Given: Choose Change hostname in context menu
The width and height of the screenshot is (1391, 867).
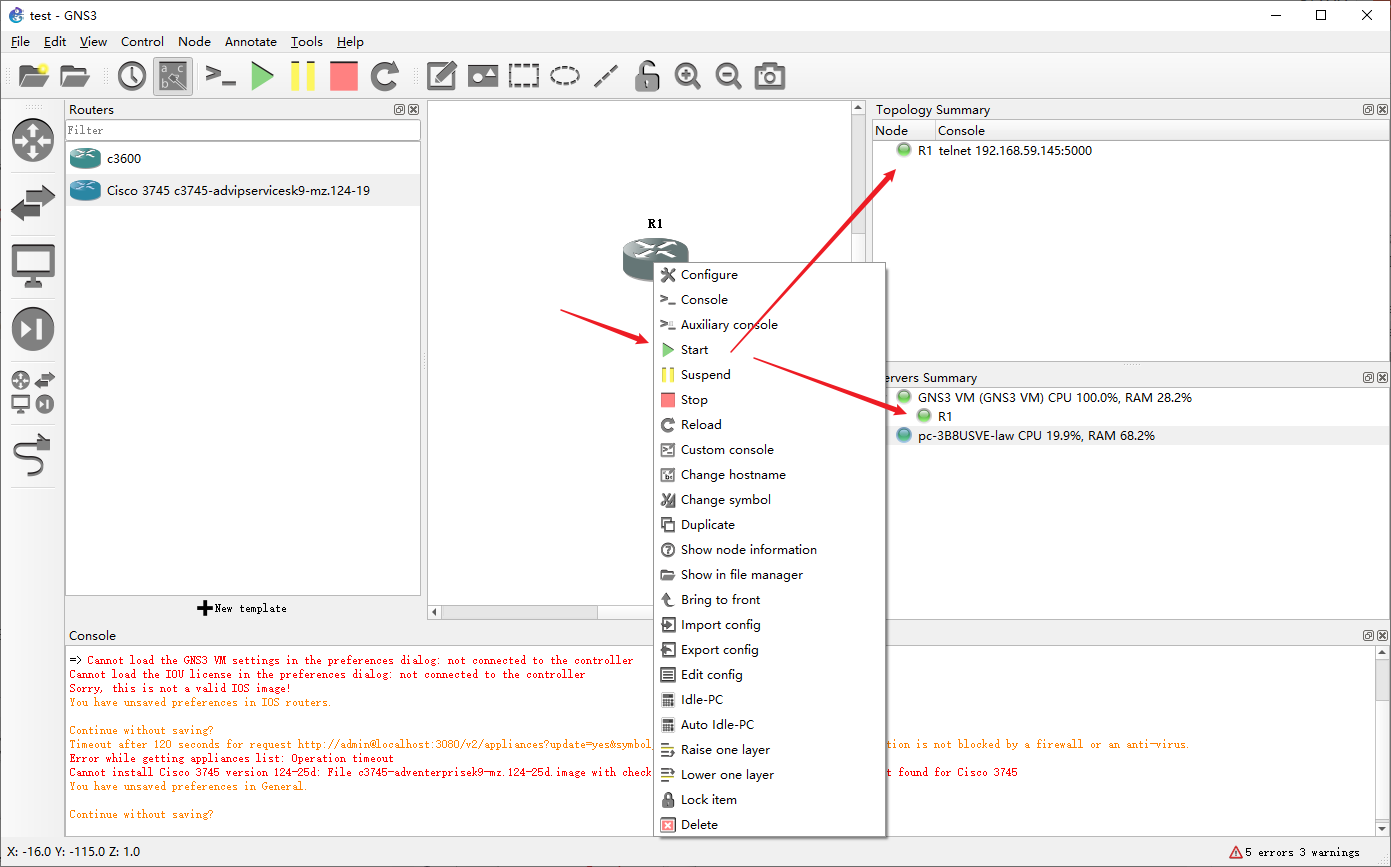Looking at the screenshot, I should pos(769,475).
